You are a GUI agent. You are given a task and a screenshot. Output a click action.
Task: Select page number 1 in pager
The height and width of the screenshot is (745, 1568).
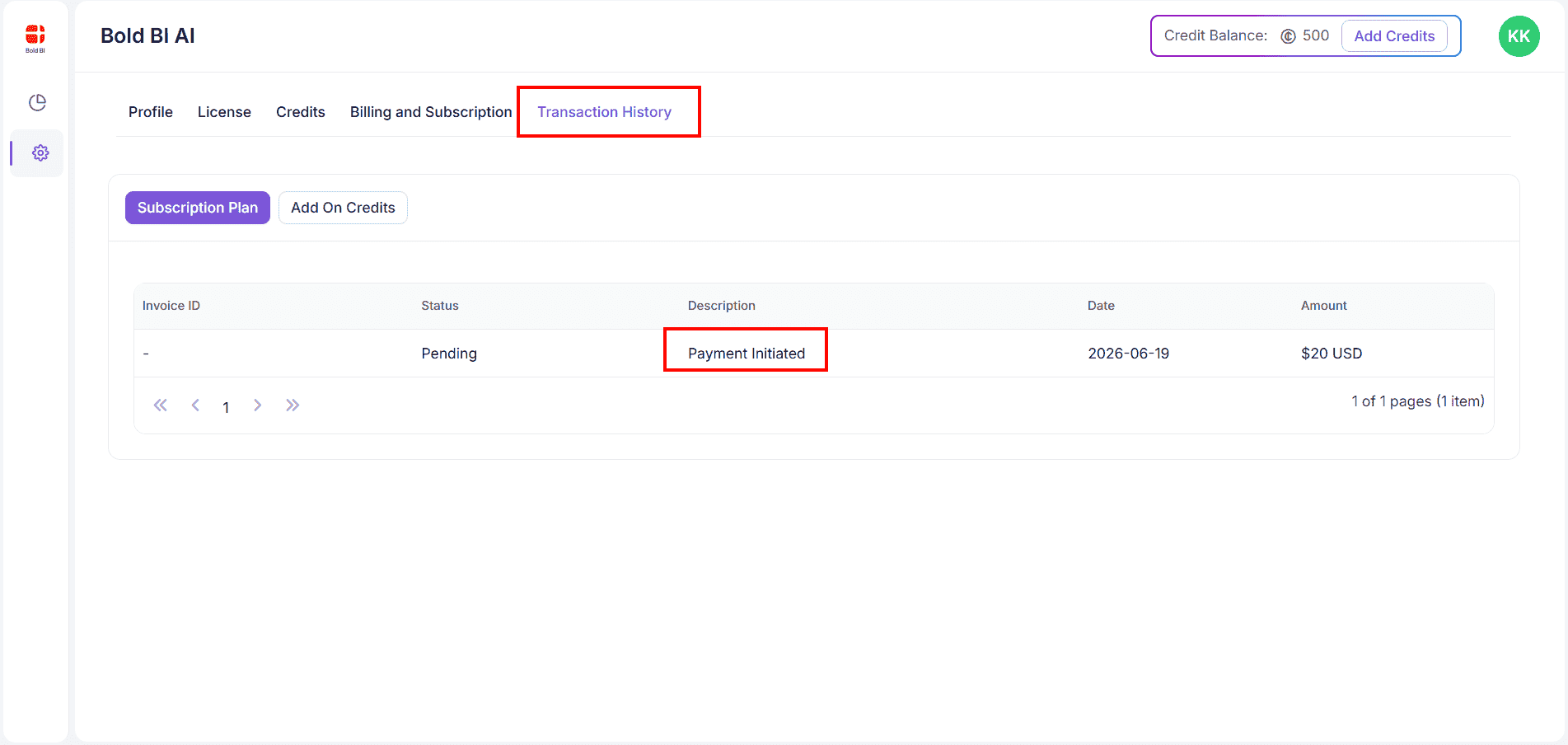pos(226,407)
